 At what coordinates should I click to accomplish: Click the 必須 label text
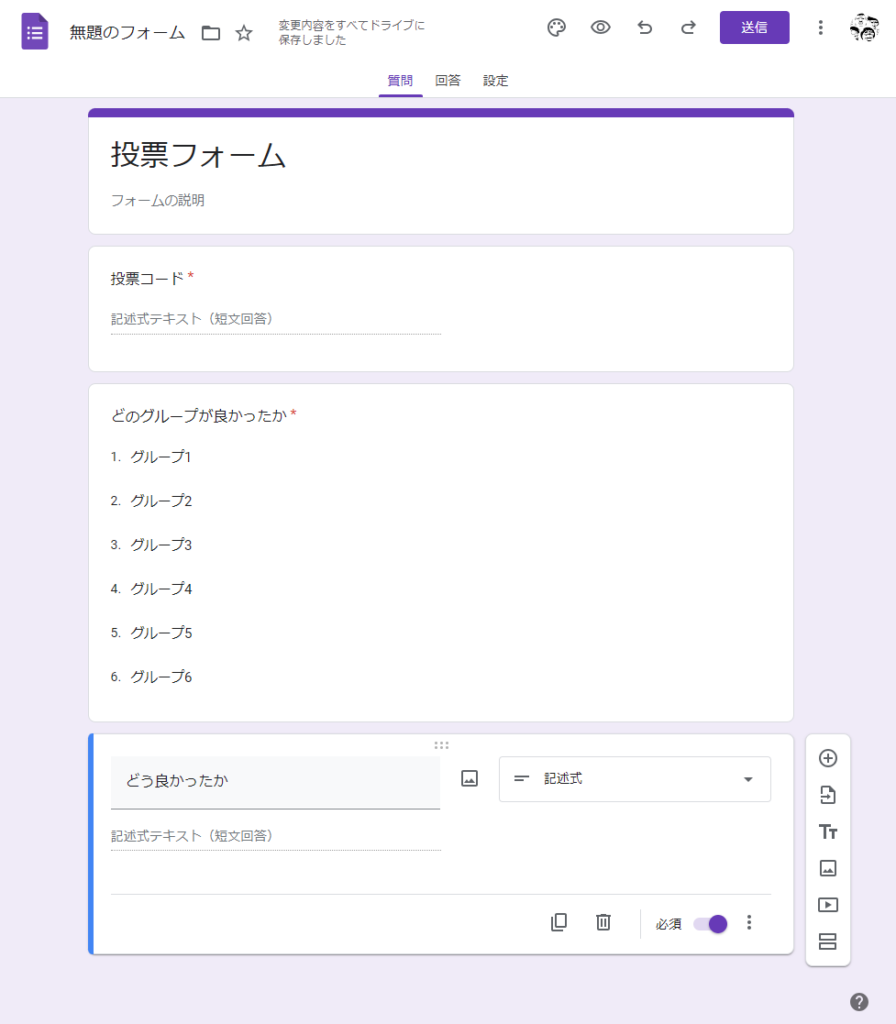[668, 924]
